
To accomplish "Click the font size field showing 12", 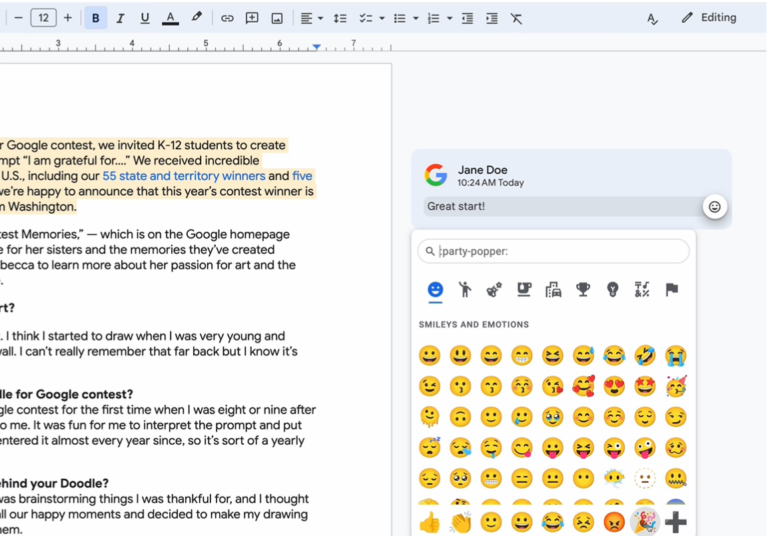I will click(x=44, y=18).
